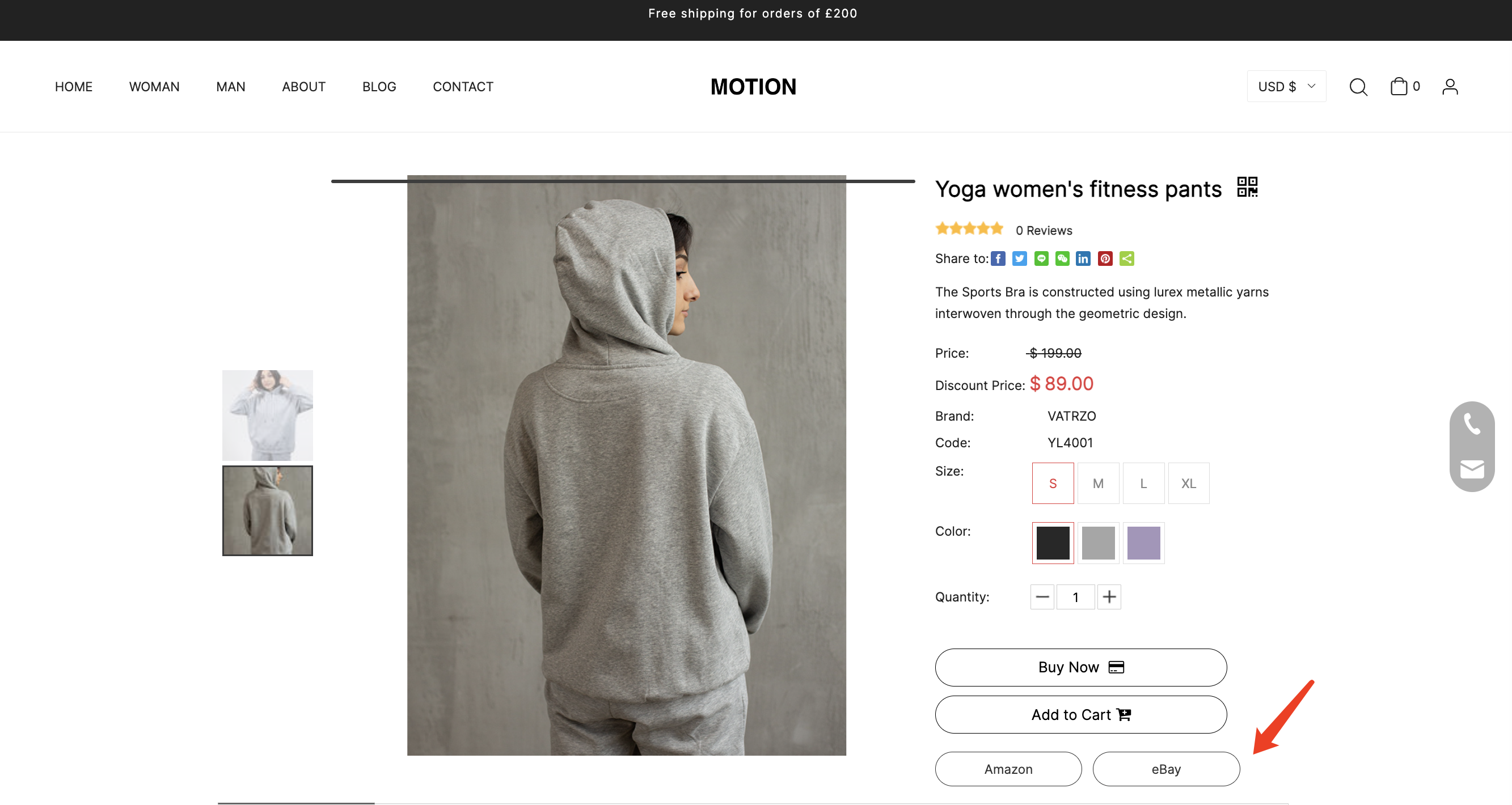Click the user account icon

point(1450,87)
